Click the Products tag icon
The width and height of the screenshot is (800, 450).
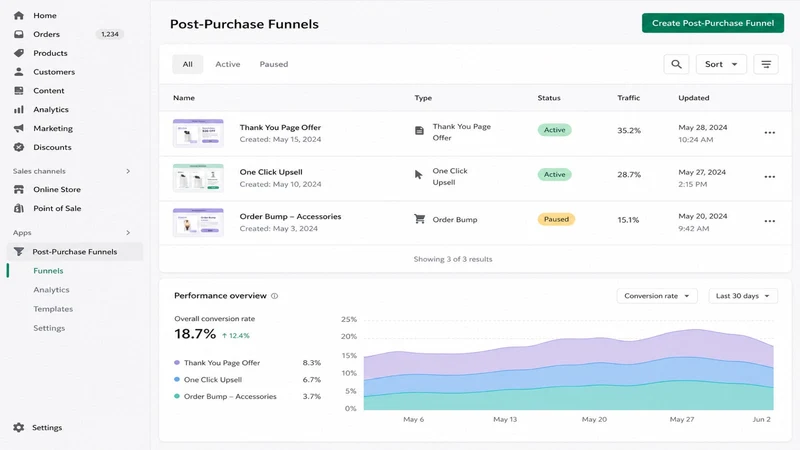pyautogui.click(x=19, y=53)
